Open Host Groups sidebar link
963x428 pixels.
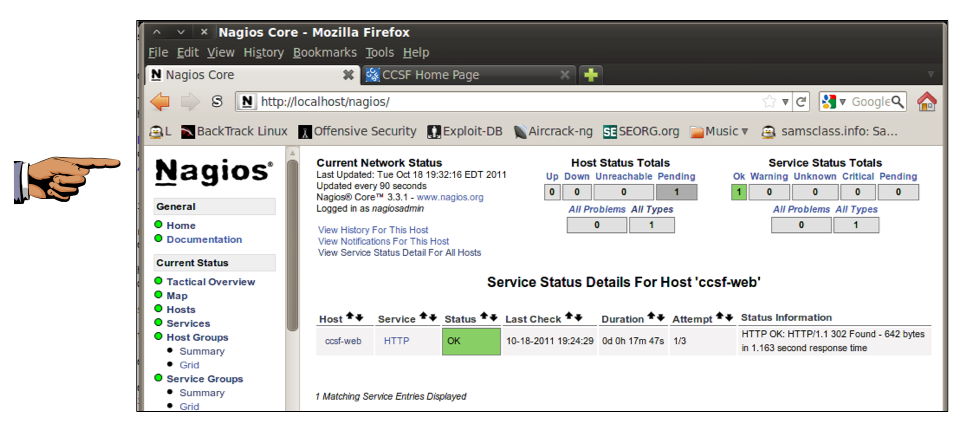pyautogui.click(x=197, y=337)
